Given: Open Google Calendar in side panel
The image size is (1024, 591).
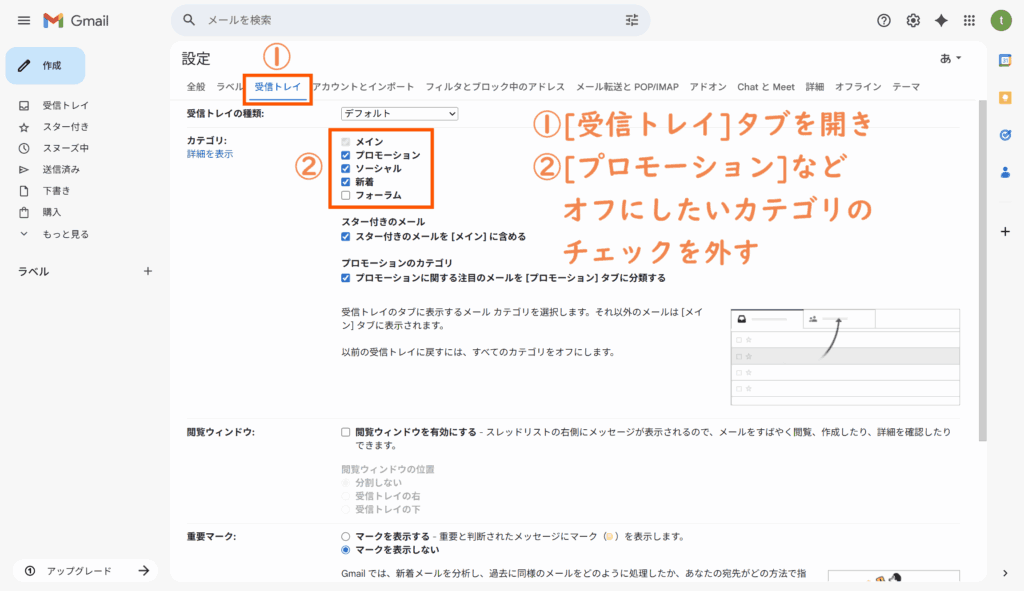Looking at the screenshot, I should tap(1005, 61).
